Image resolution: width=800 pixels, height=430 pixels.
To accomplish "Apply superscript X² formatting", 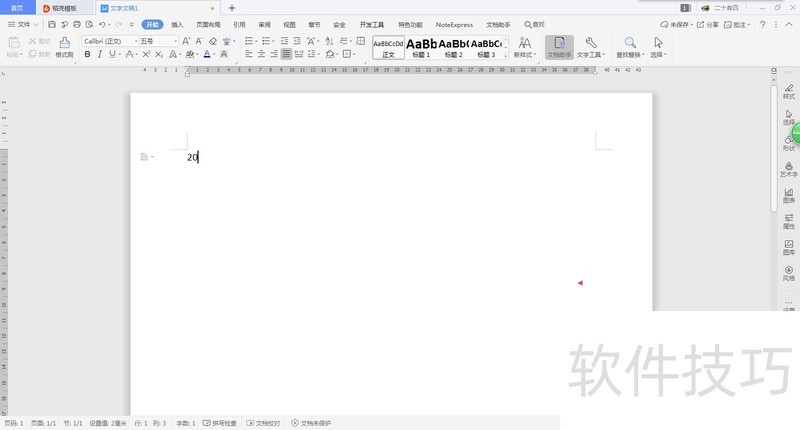I will coord(146,54).
